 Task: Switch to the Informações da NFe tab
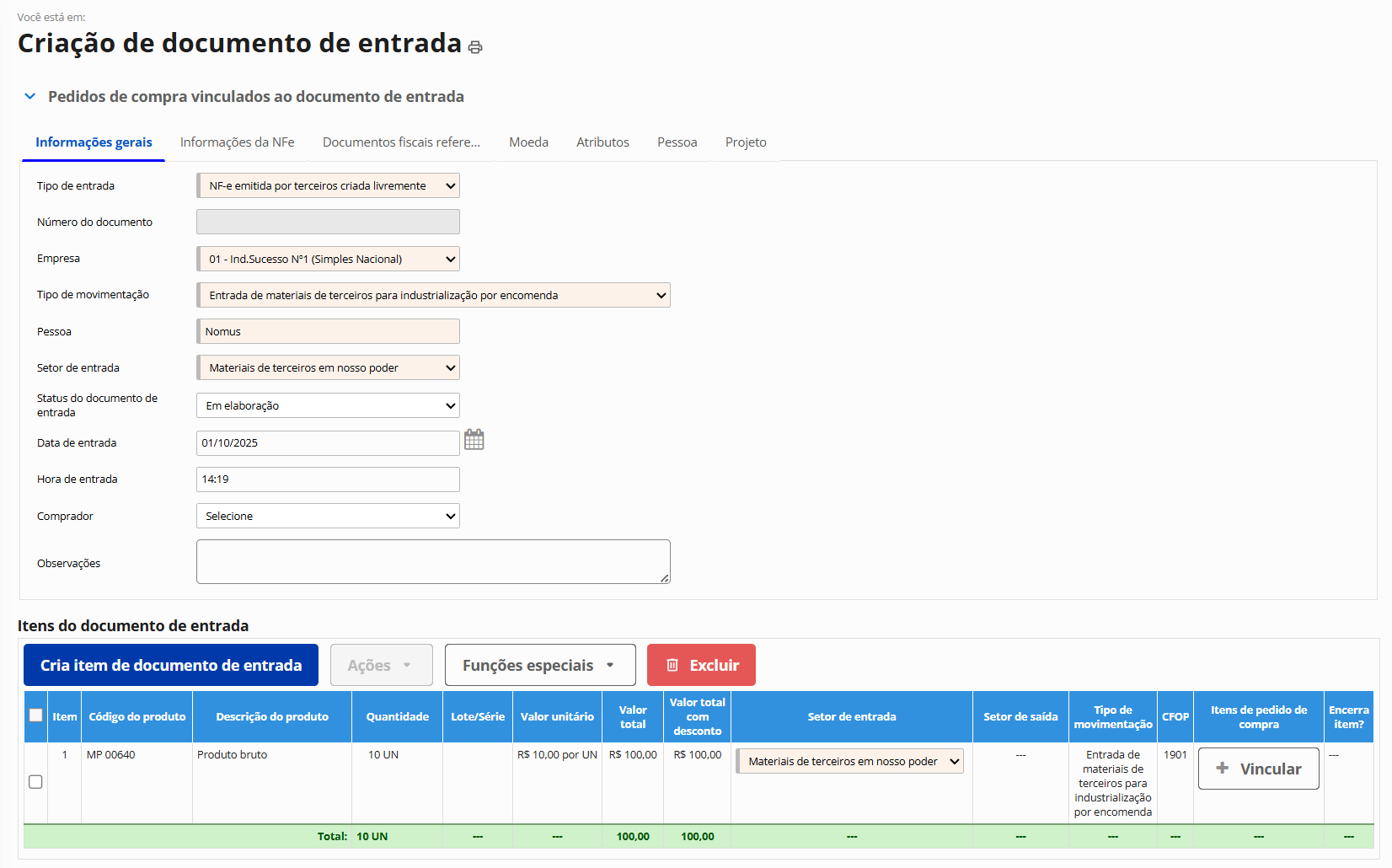[x=238, y=142]
